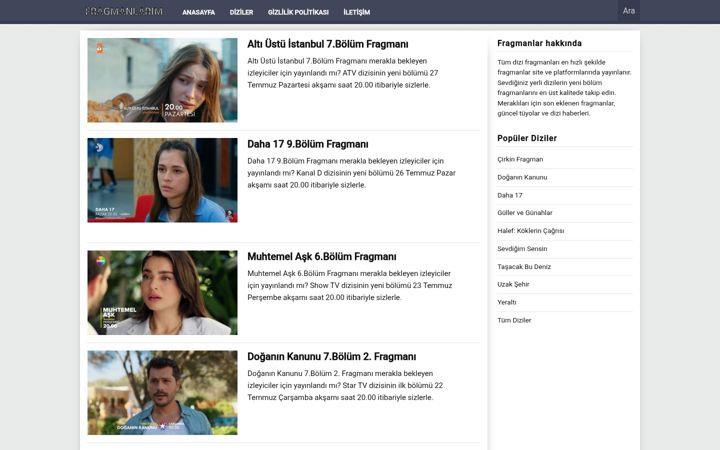Screen dimensions: 720x450
Task: Click the Muhtemel Aşk description paragraph
Action: tap(350, 286)
